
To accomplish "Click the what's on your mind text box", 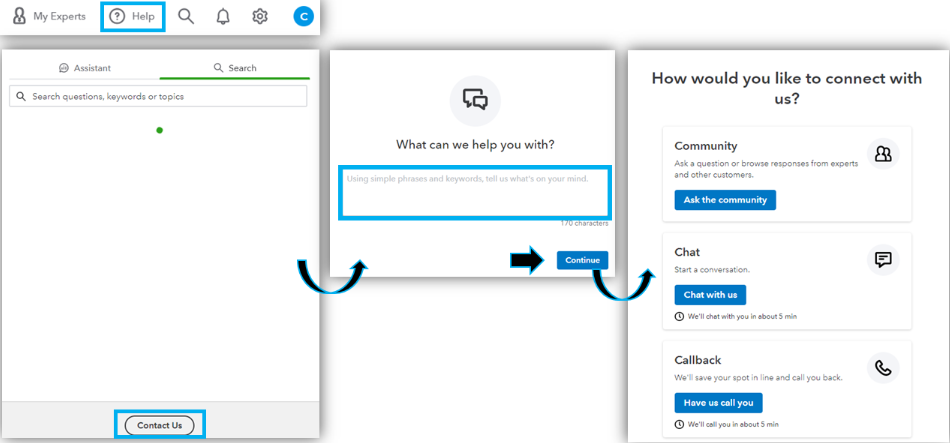I will pos(475,192).
